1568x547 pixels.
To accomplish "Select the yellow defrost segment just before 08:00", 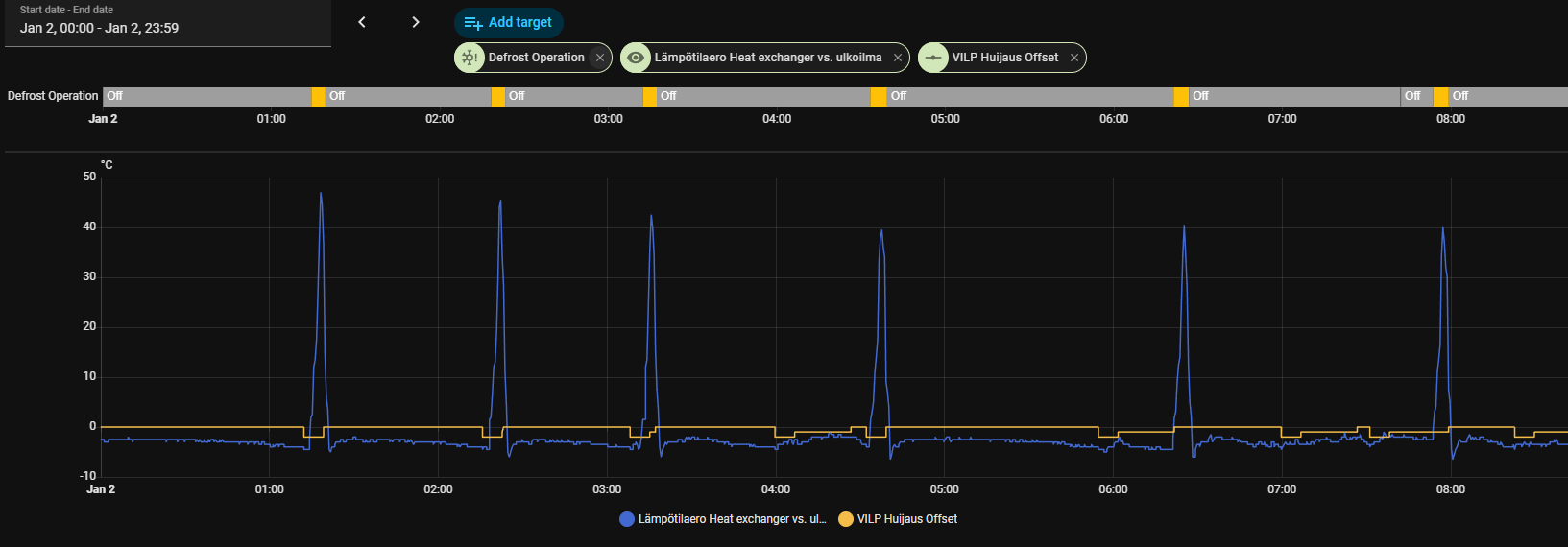I will pyautogui.click(x=1440, y=96).
